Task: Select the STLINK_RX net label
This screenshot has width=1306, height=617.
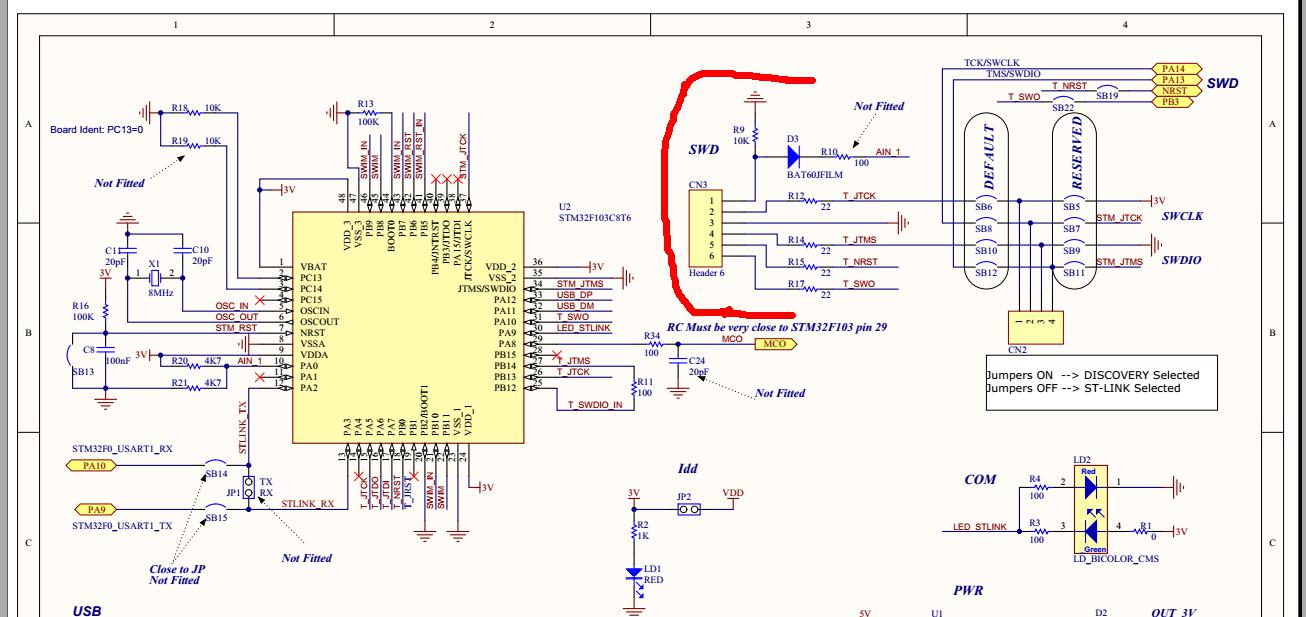Action: 308,503
